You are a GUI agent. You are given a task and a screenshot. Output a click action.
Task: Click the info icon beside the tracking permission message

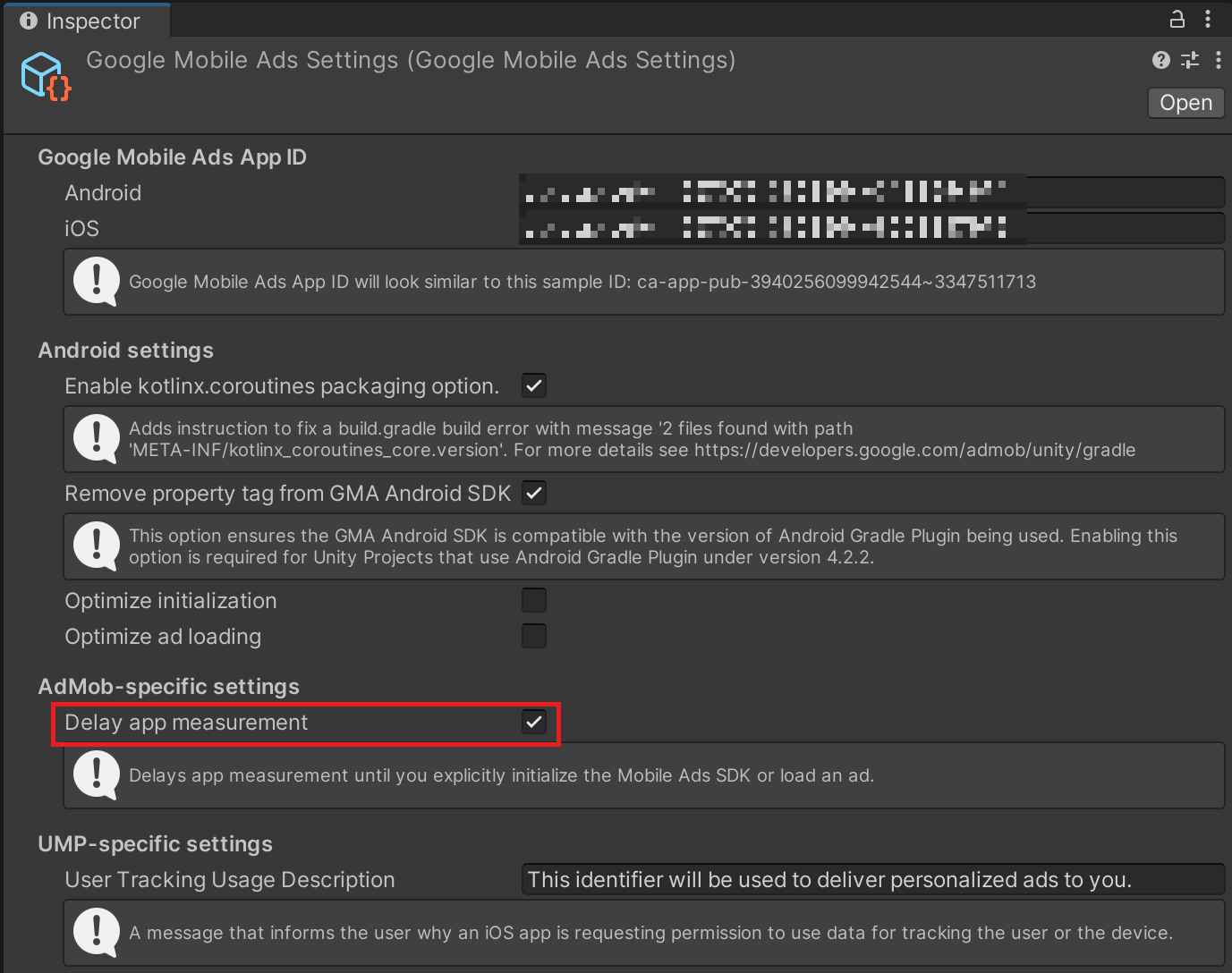pyautogui.click(x=97, y=933)
